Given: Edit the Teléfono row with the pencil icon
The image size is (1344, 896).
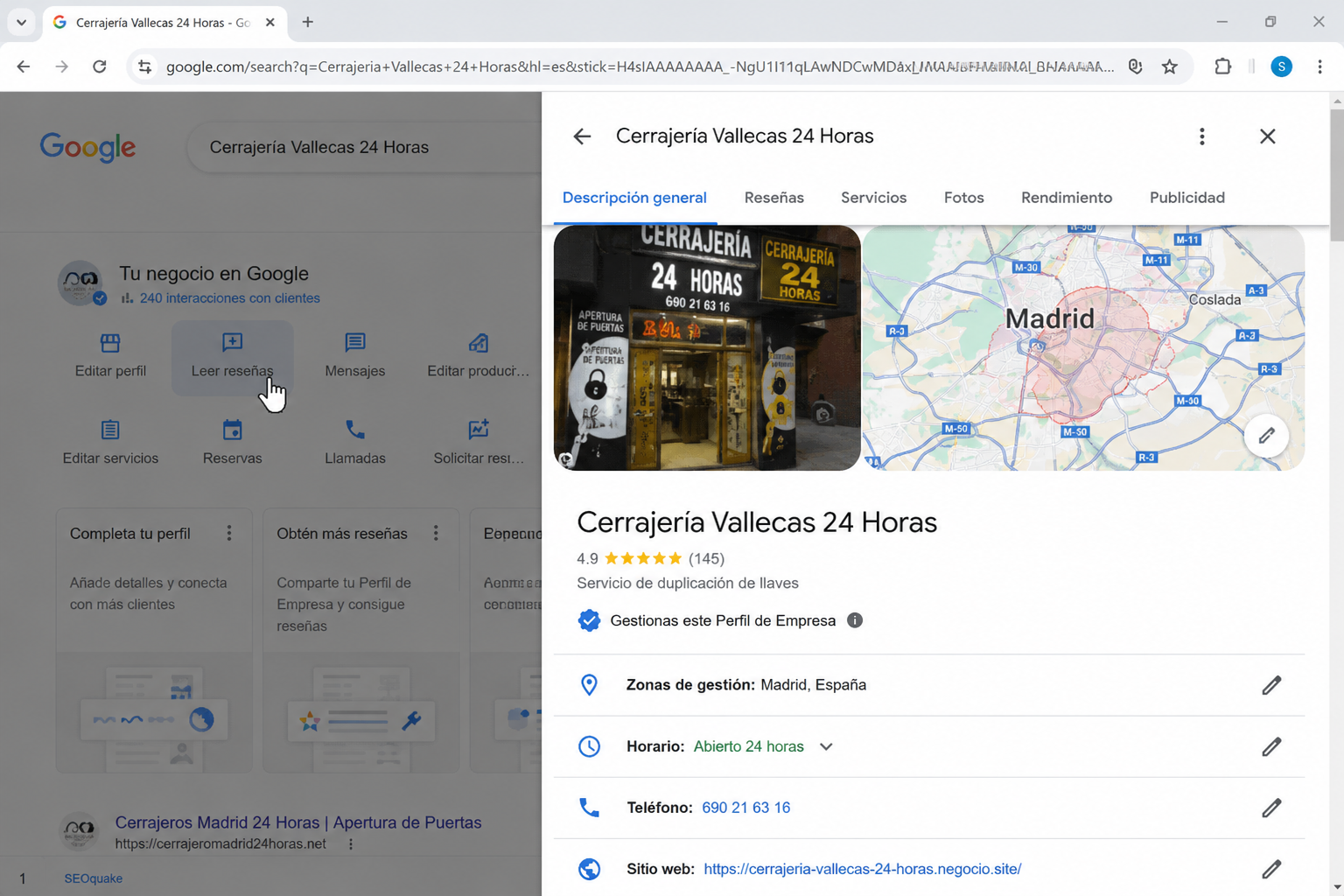Looking at the screenshot, I should (1271, 808).
